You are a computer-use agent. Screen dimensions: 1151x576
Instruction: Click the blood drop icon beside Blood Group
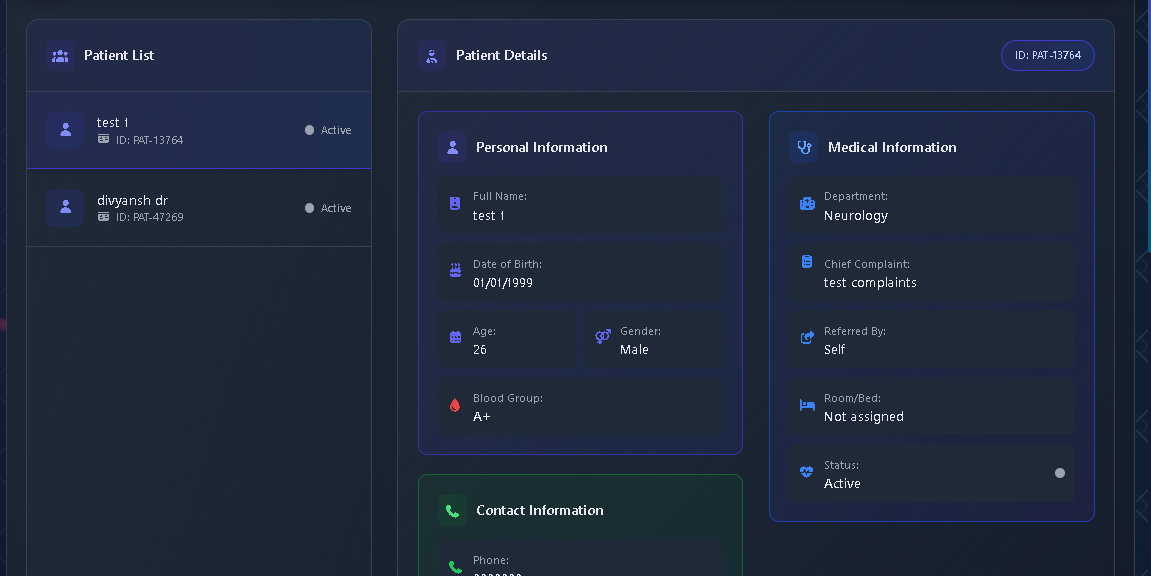pos(455,405)
